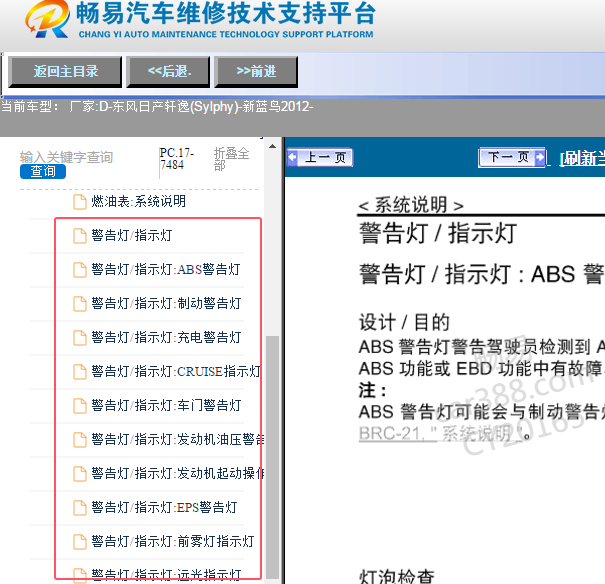Screen dimensions: 605x584
Task: Click the < 系统说明 > section header
Action: point(411,204)
